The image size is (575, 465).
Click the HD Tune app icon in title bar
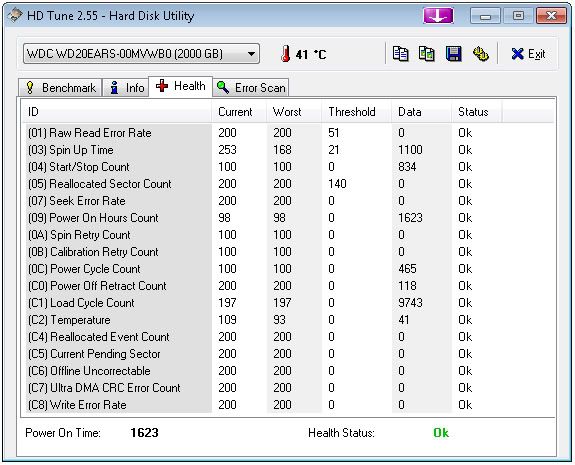click(15, 15)
